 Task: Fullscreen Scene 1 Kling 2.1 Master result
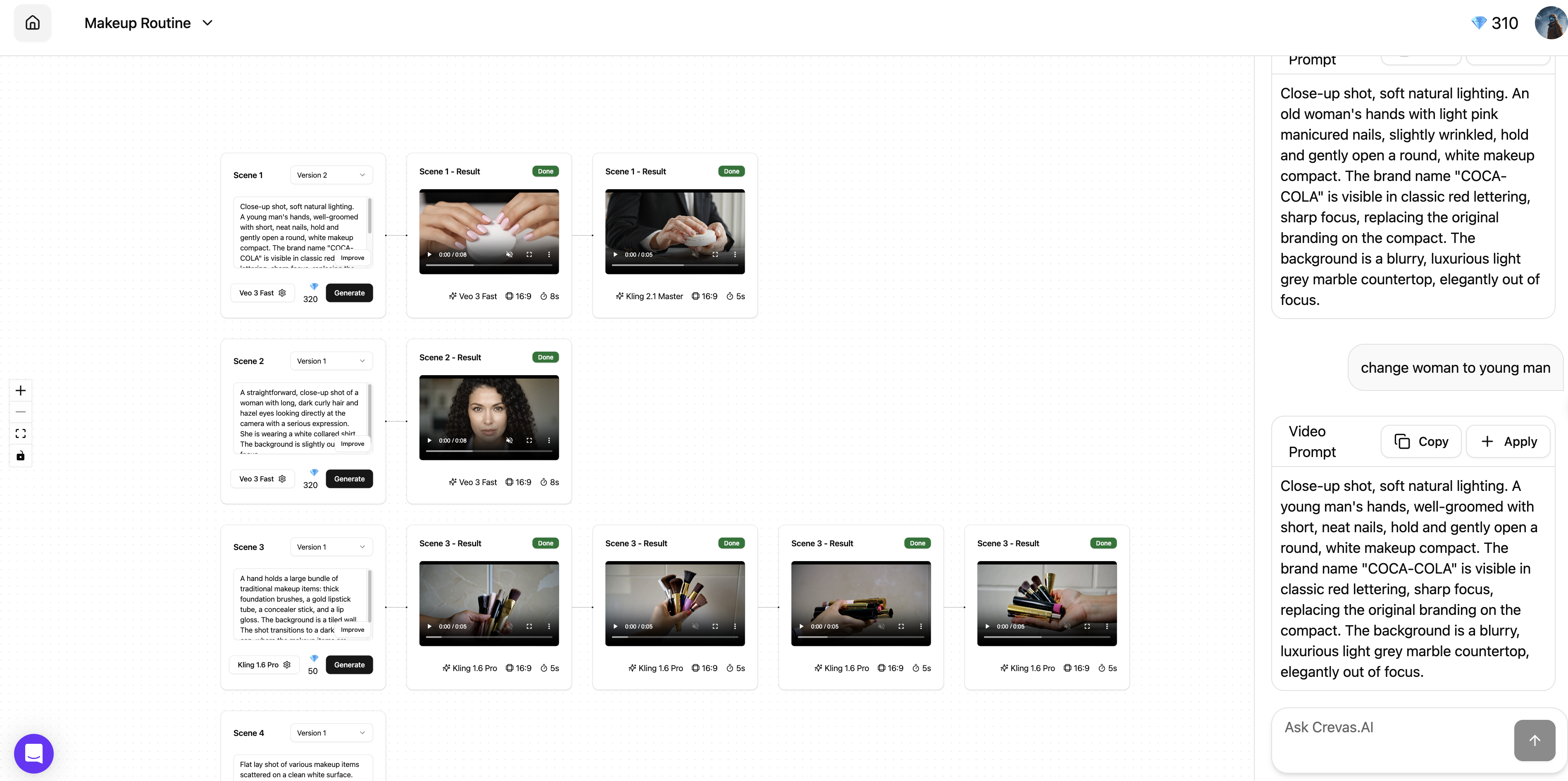point(715,255)
